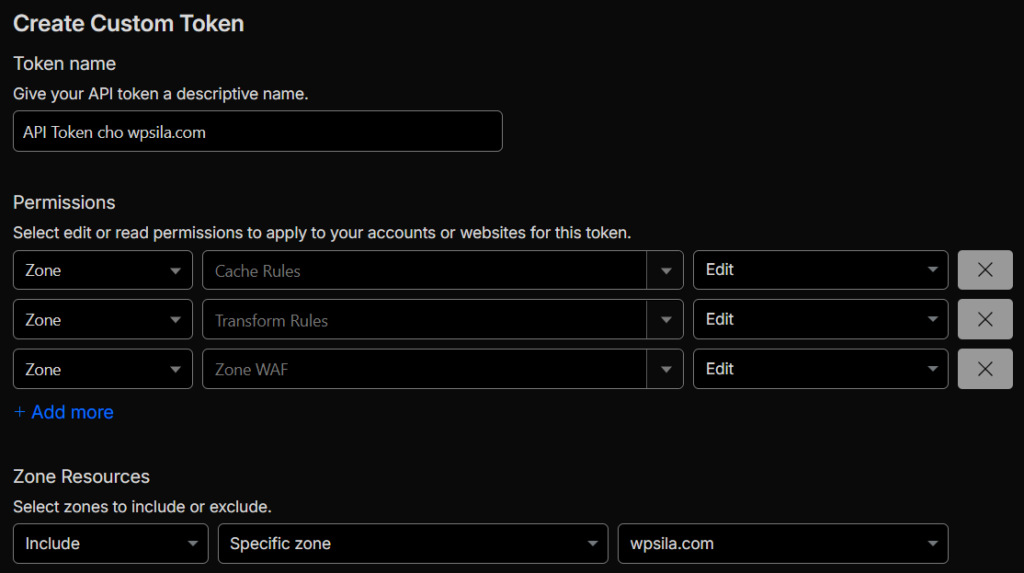1024x573 pixels.
Task: Open the Cache Rules permission selector
Action: click(443, 270)
